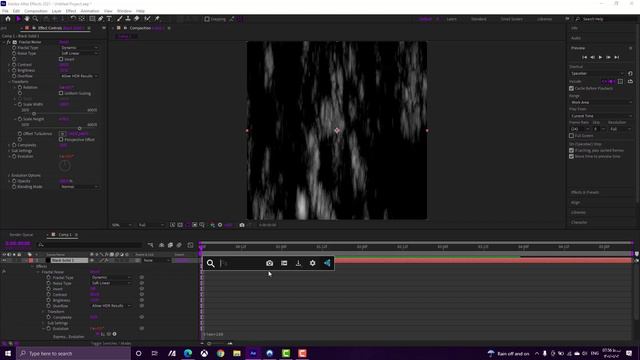
Task: Toggle the Graph Editor in the timeline
Action: (x=190, y=245)
